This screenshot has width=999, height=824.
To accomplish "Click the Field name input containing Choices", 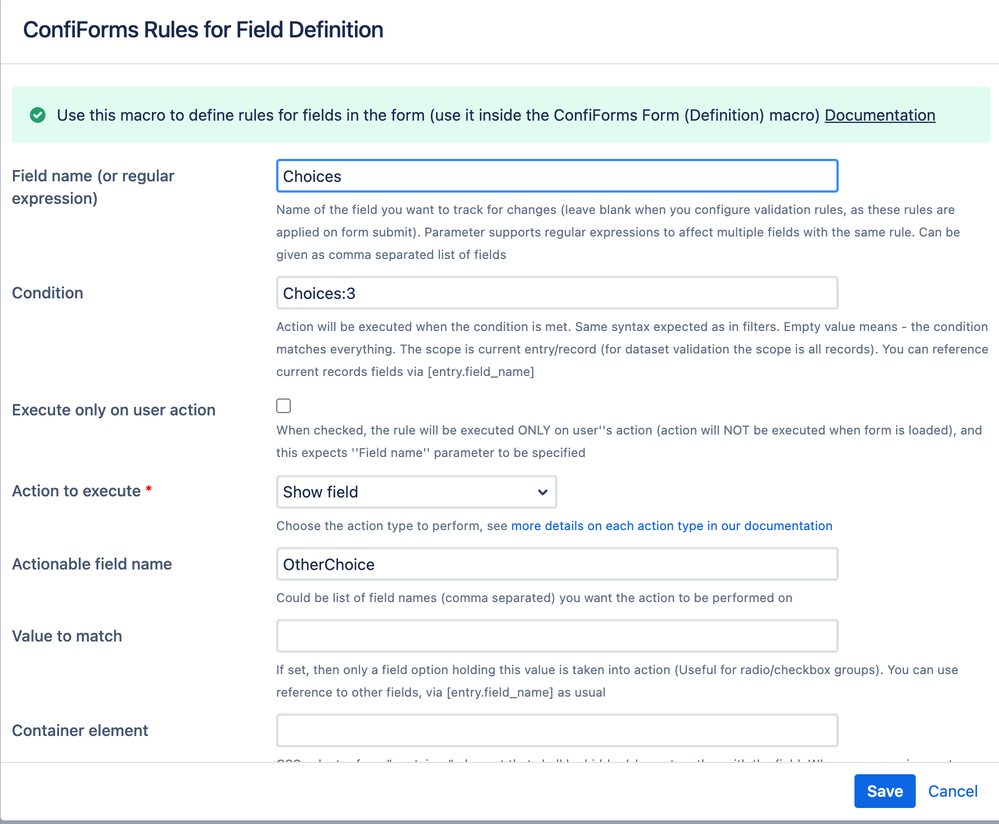I will [557, 176].
